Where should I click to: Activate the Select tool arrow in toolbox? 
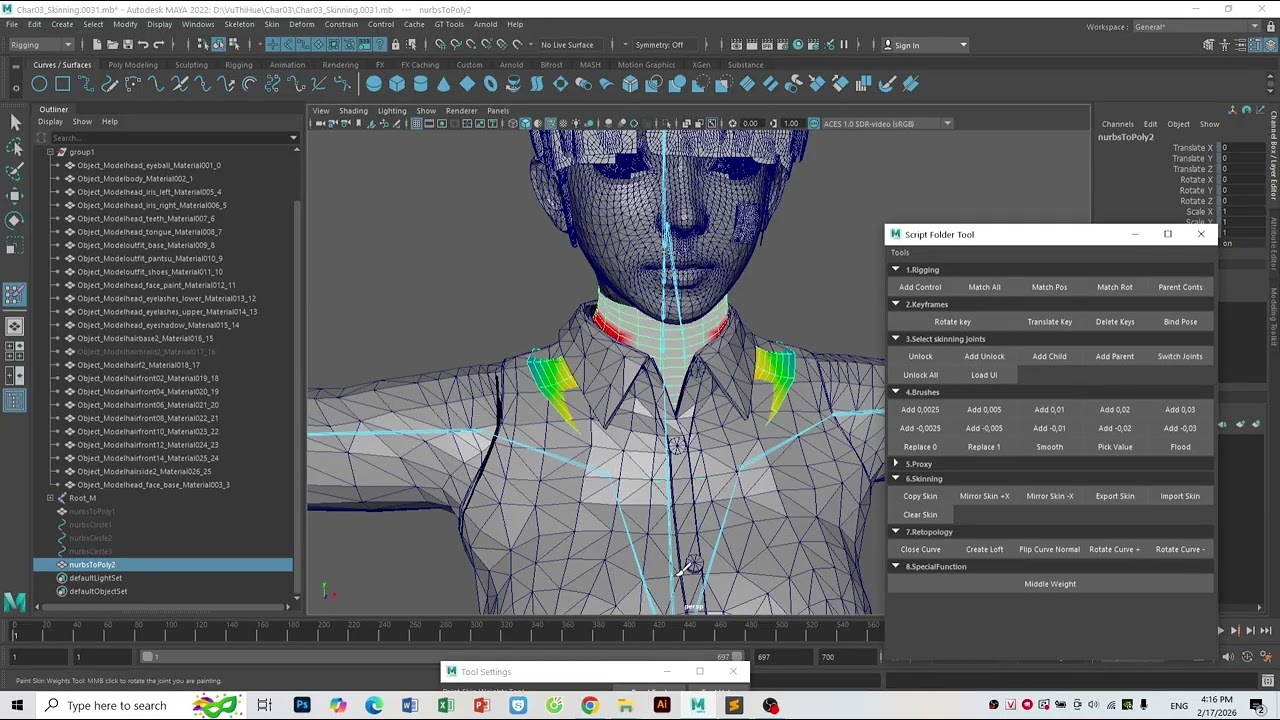tap(15, 121)
